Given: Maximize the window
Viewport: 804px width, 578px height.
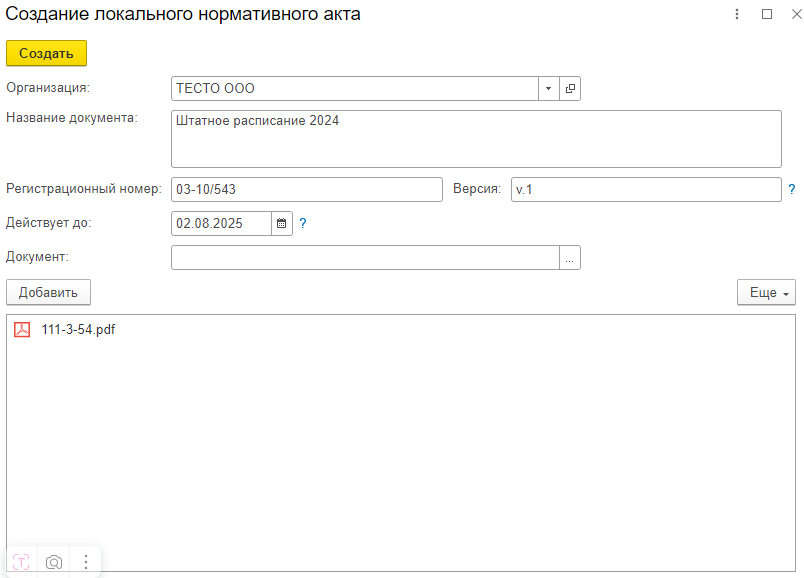Looking at the screenshot, I should pos(767,14).
